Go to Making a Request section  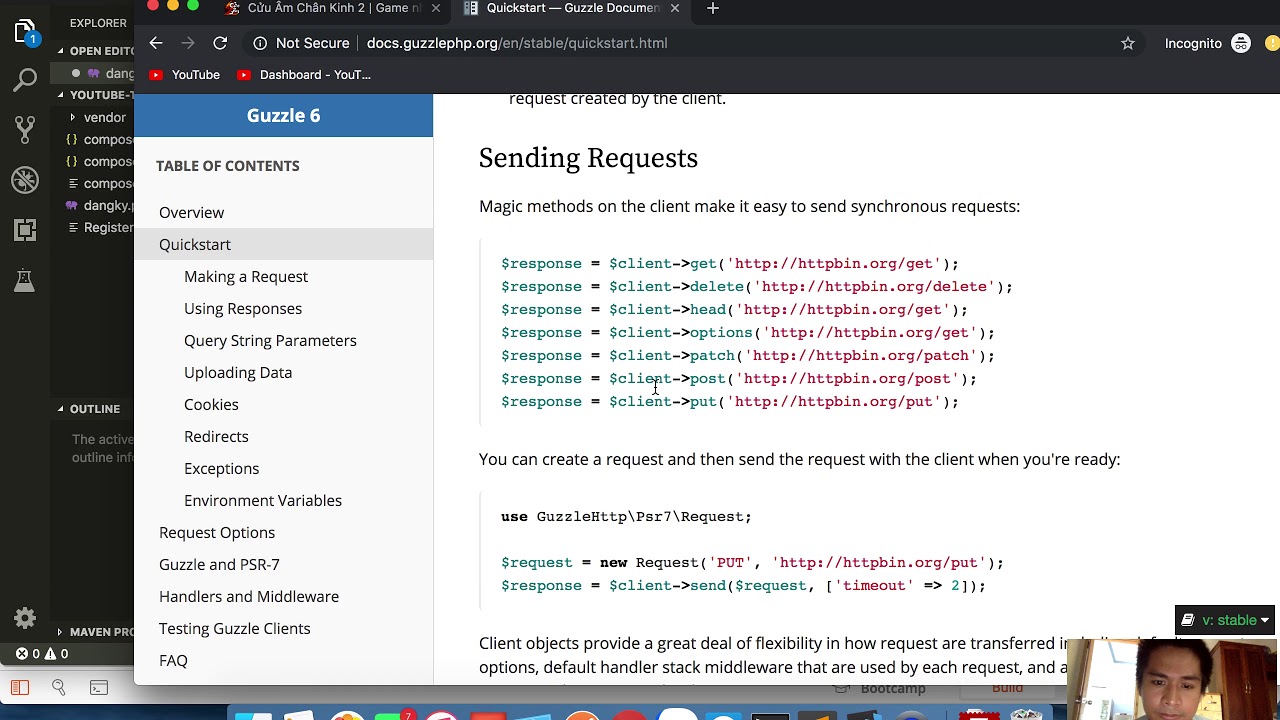(x=246, y=276)
